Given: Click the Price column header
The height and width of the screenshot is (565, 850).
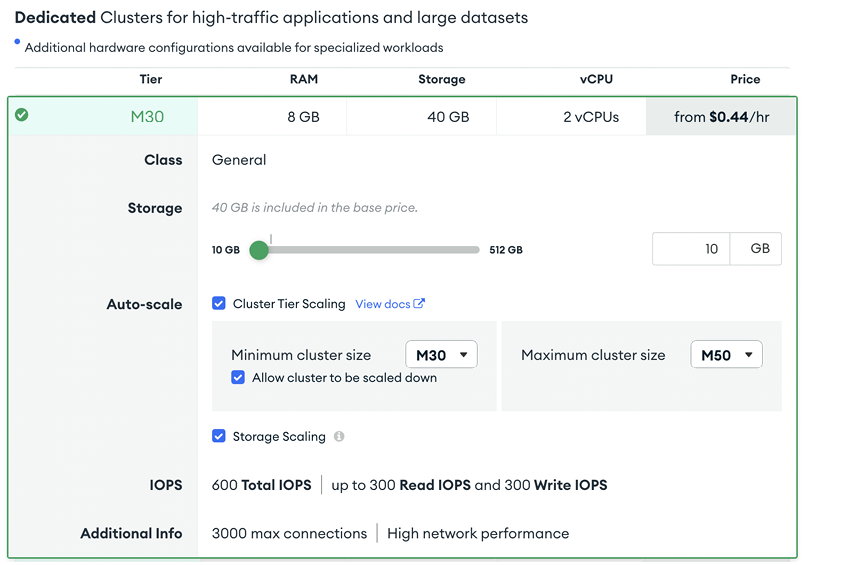Looking at the screenshot, I should pyautogui.click(x=745, y=79).
